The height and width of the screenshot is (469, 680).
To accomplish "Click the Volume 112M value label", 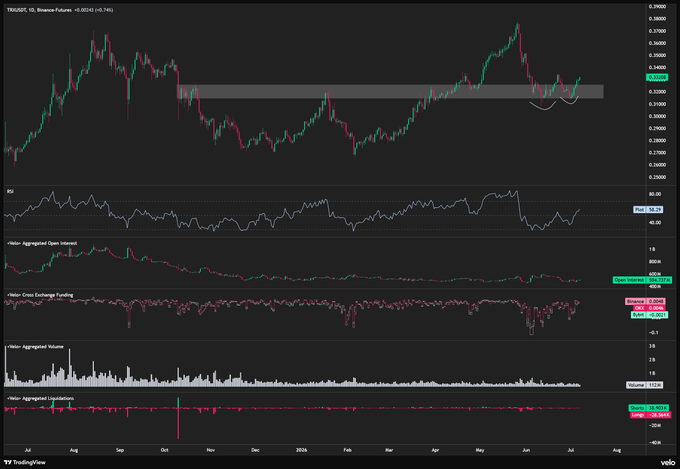I will tap(644, 385).
